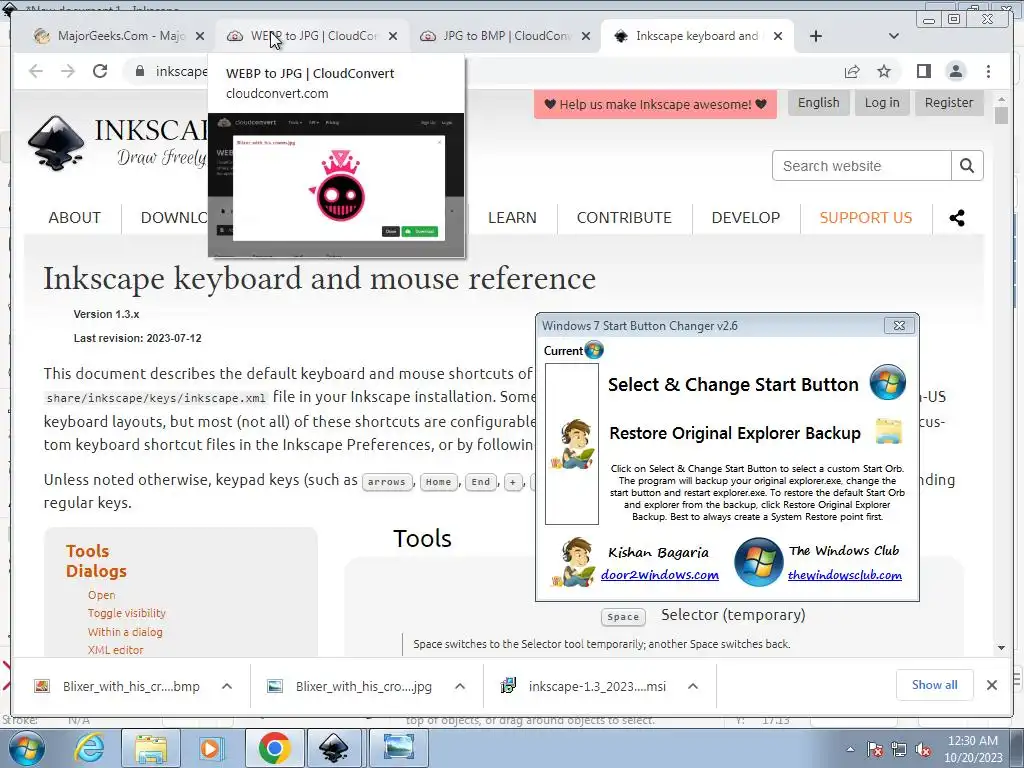
Task: Close the JPG to BMP tab
Action: (x=586, y=37)
